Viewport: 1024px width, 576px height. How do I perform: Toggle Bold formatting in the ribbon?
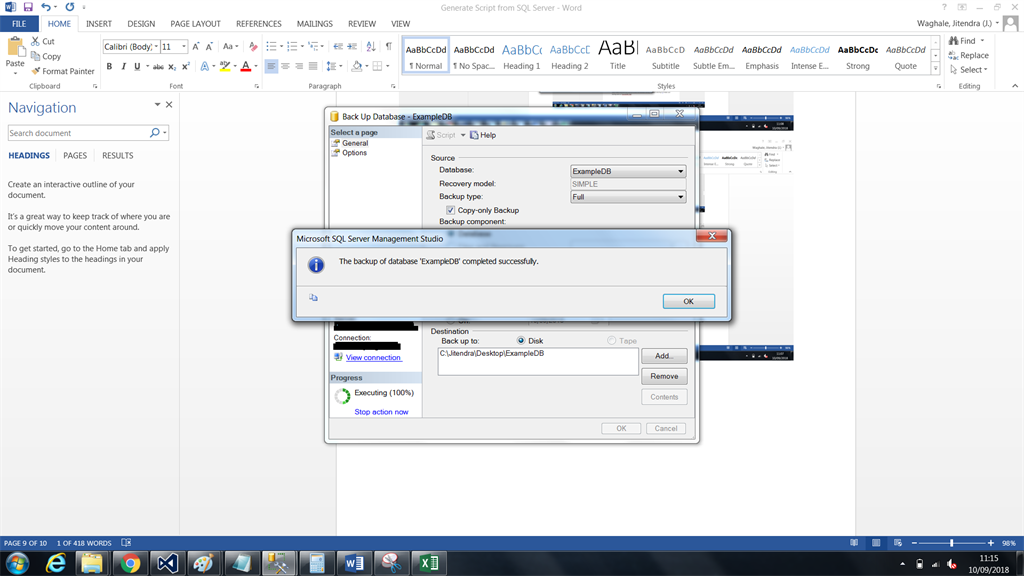click(109, 67)
